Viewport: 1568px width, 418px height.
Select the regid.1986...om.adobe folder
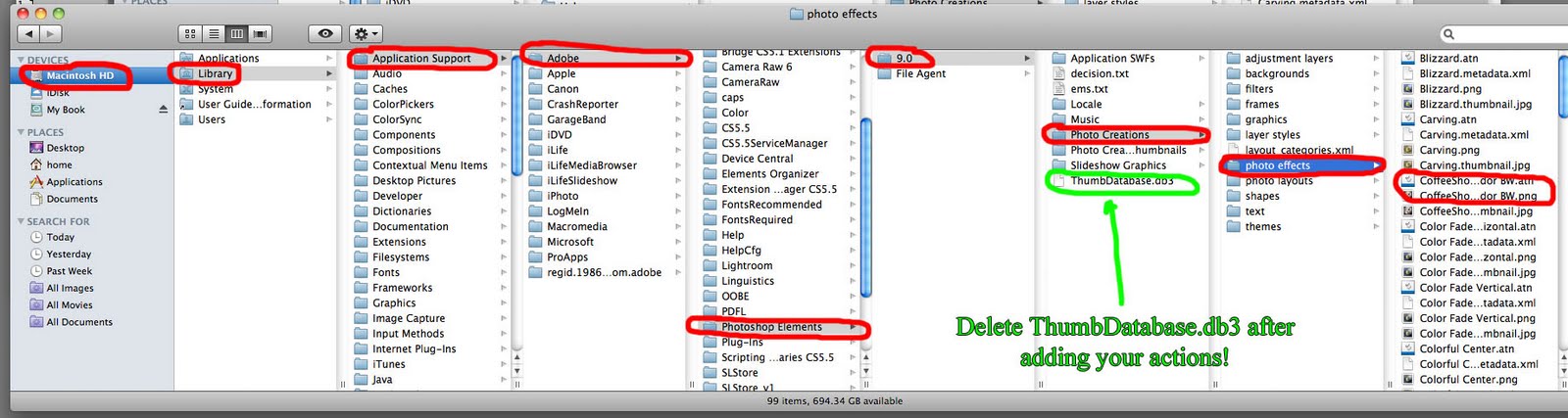[604, 272]
